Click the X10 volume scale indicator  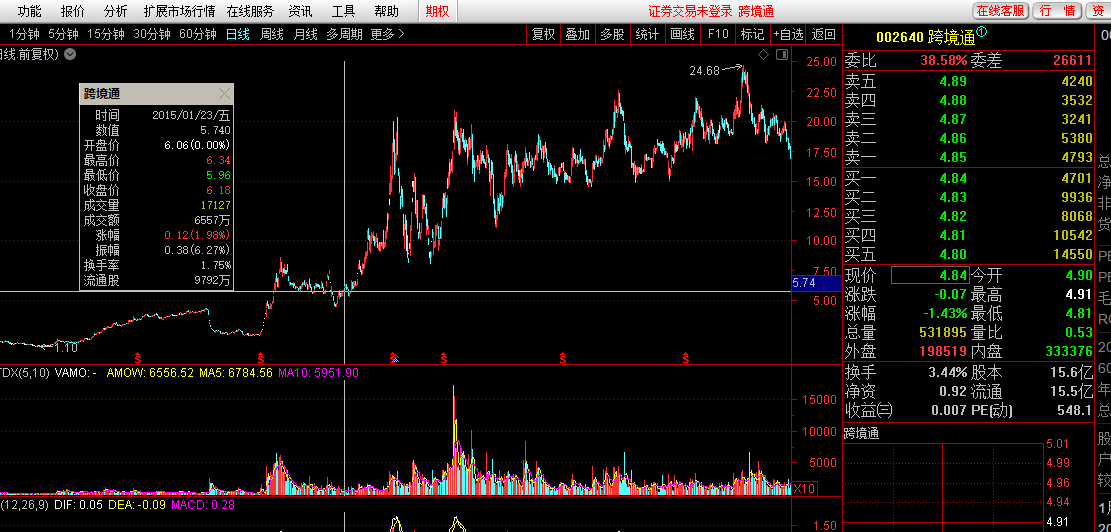804,488
